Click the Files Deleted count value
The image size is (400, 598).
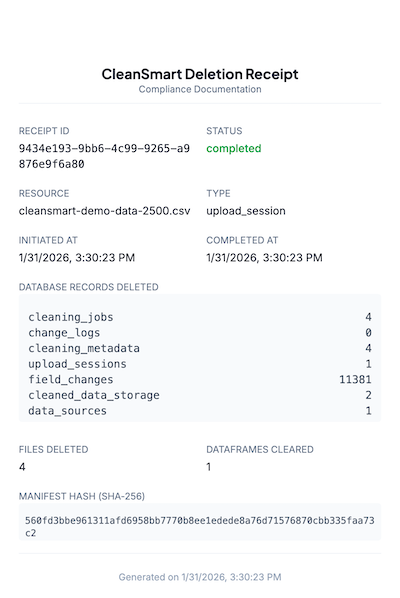point(22,467)
